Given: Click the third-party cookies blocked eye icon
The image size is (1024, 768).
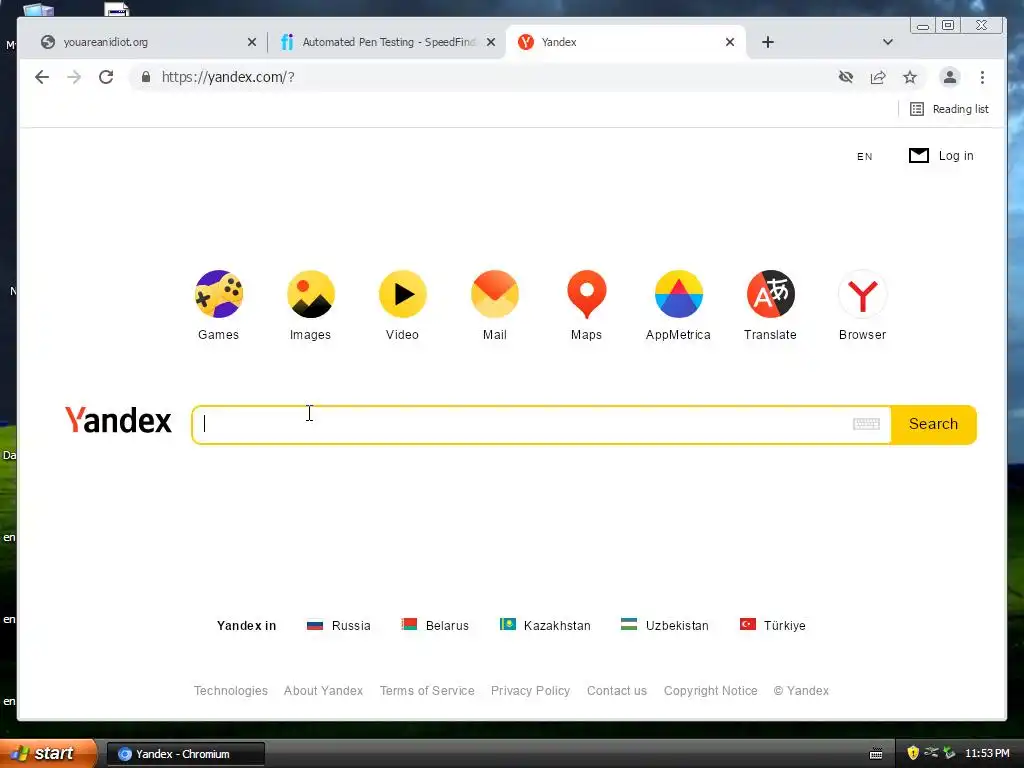Looking at the screenshot, I should click(846, 77).
